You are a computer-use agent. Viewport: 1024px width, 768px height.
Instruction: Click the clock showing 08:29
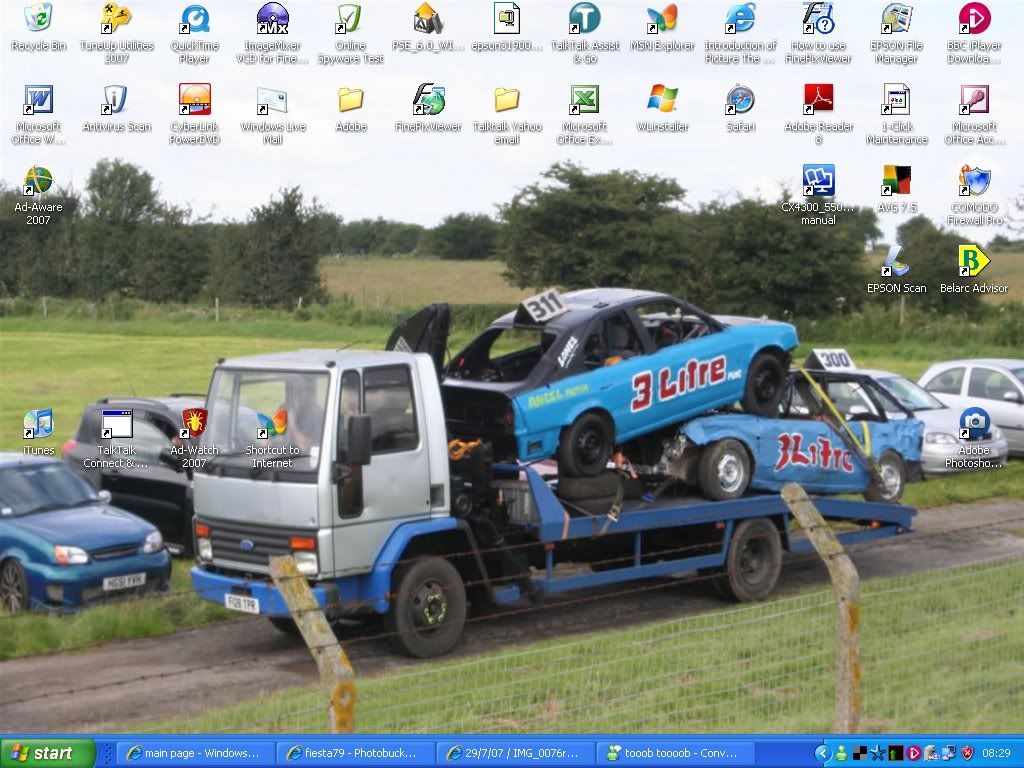[x=997, y=753]
